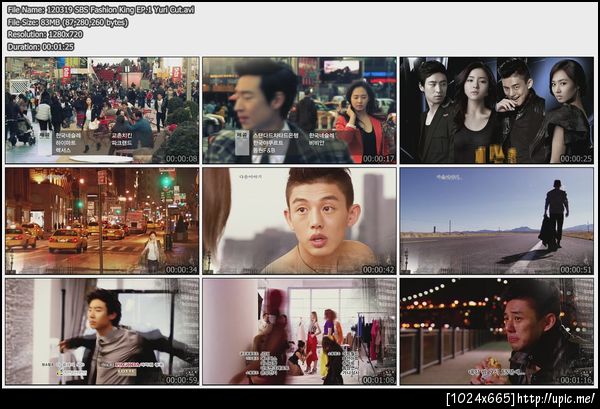The image size is (600, 409).
Task: Click the [1024x665] size label
Action: pyautogui.click(x=481, y=399)
